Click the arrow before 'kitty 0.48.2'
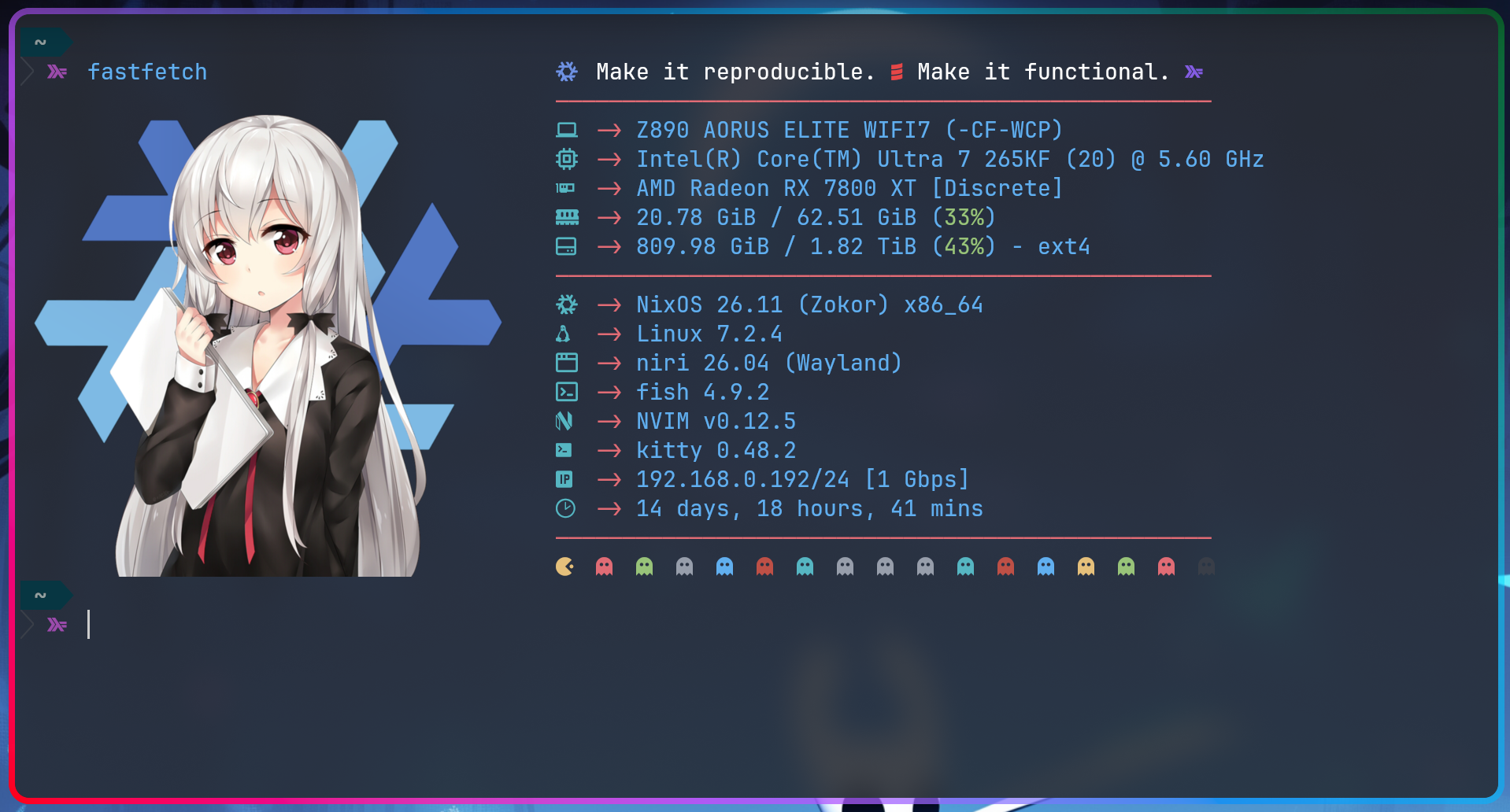The height and width of the screenshot is (812, 1510). pyautogui.click(x=609, y=450)
